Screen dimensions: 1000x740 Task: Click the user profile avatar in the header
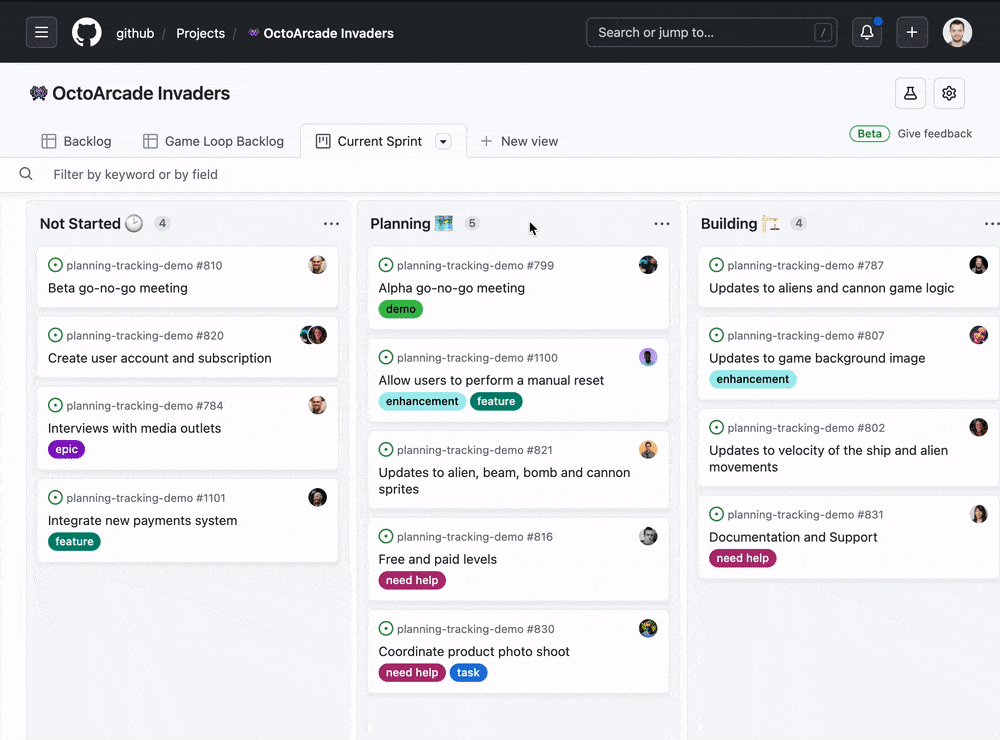tap(957, 33)
